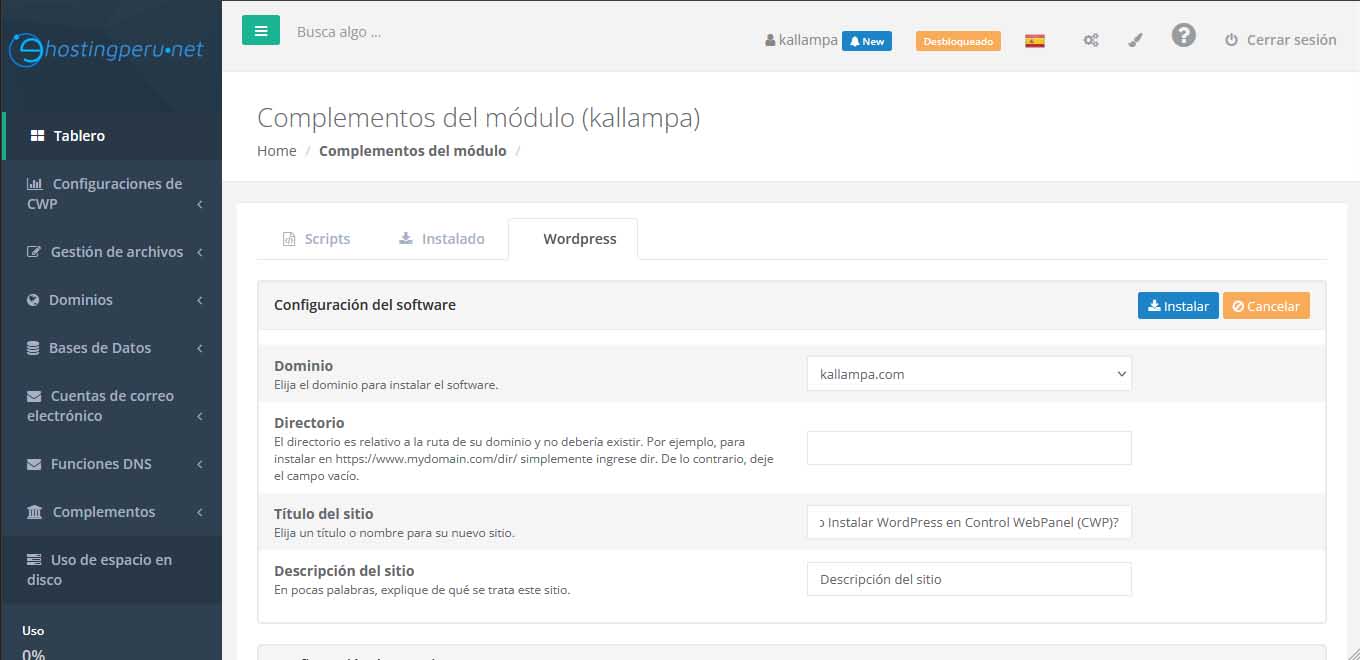Expand Configuraciones de CWP sidebar menu

111,194
